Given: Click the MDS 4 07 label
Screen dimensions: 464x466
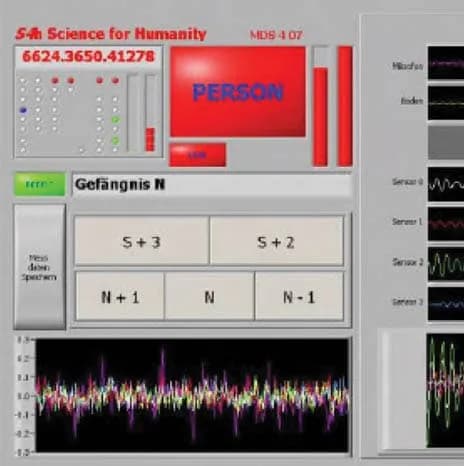Looking at the screenshot, I should point(276,35).
